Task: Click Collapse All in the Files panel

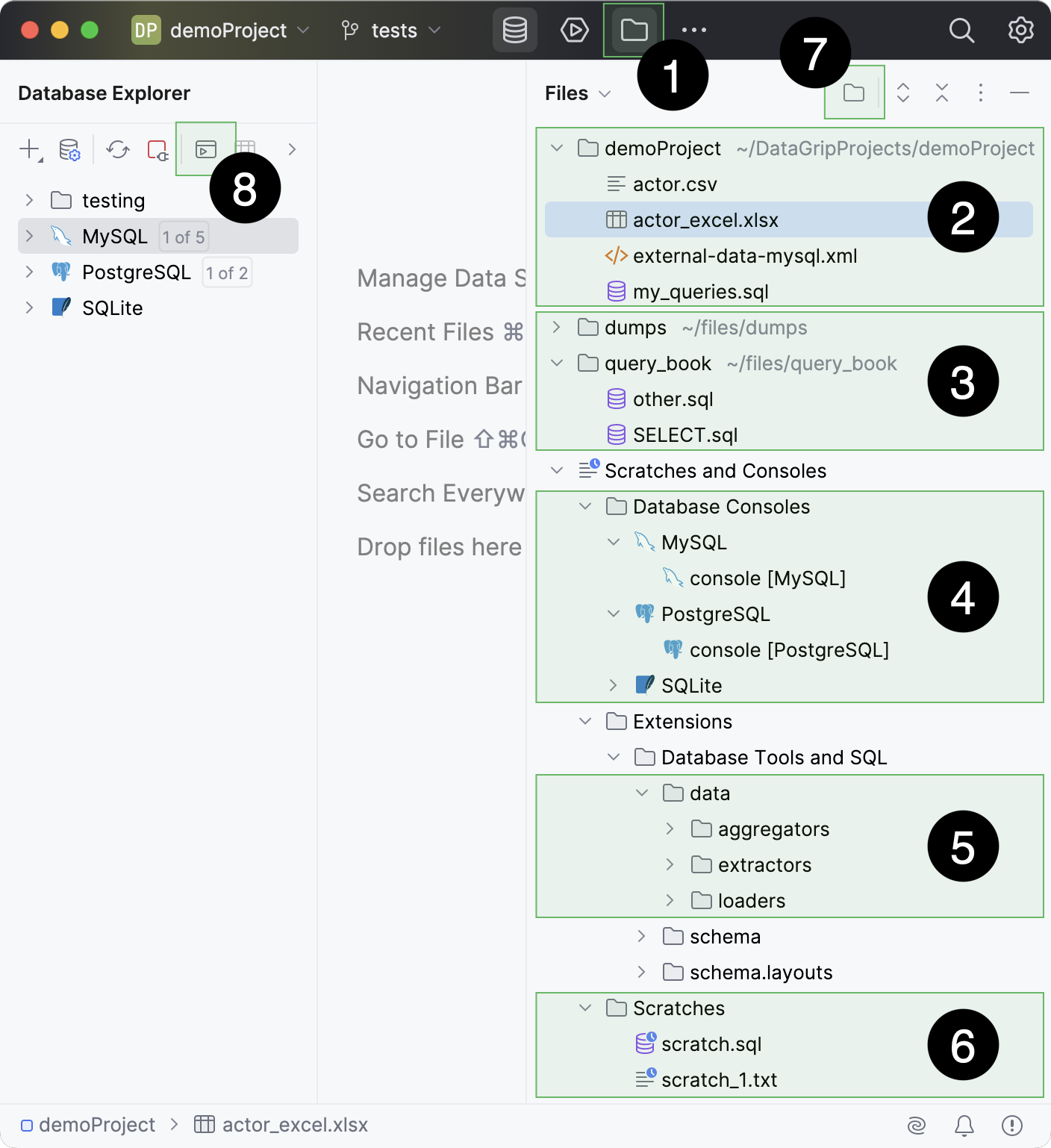Action: [x=941, y=93]
